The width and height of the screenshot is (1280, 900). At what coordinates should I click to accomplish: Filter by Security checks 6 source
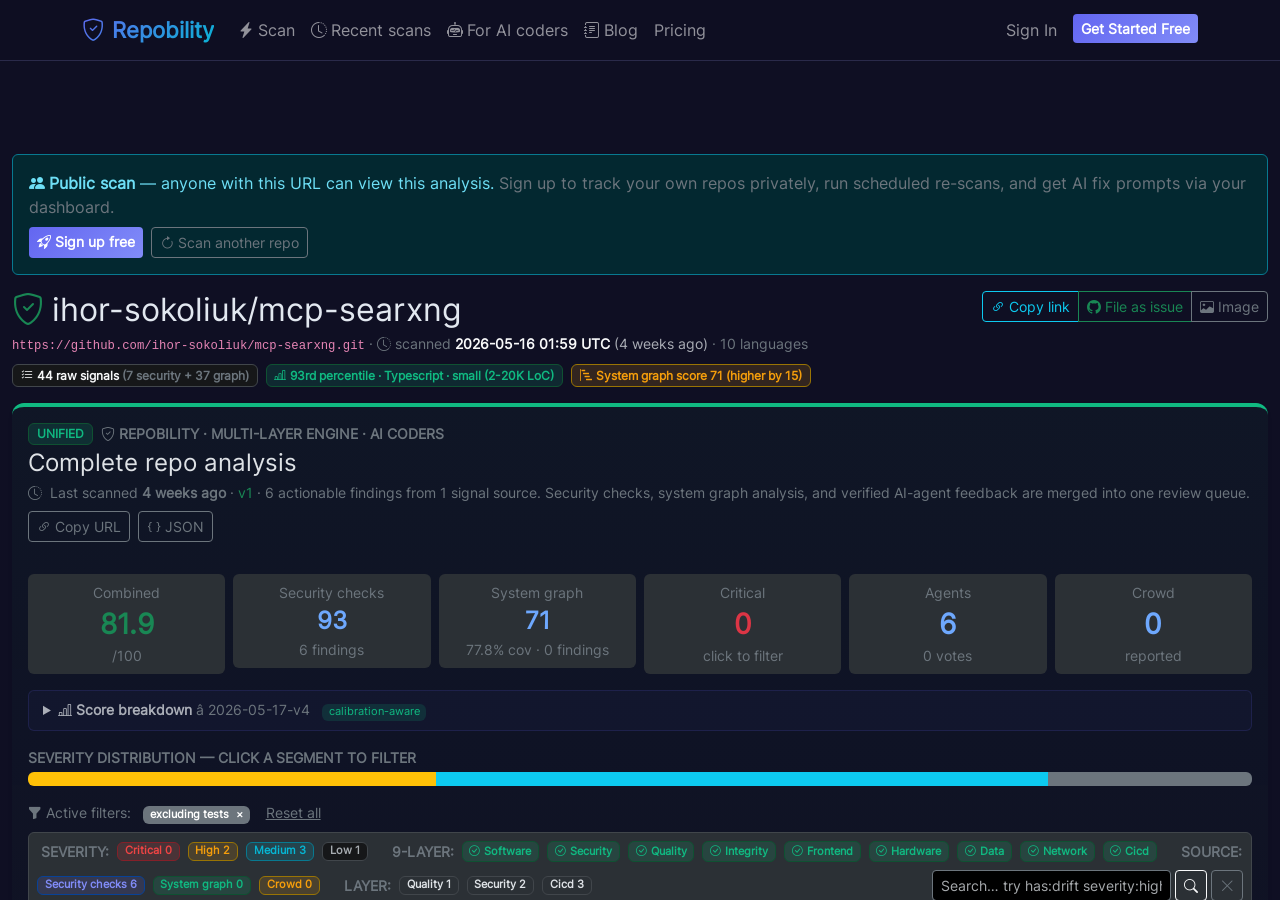pyautogui.click(x=91, y=885)
